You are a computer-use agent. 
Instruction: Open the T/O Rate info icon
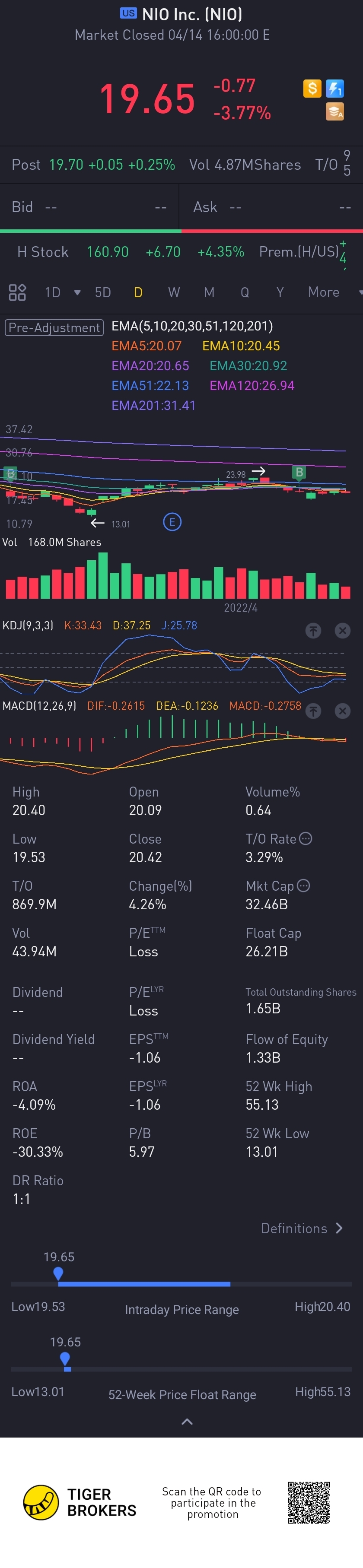306,838
